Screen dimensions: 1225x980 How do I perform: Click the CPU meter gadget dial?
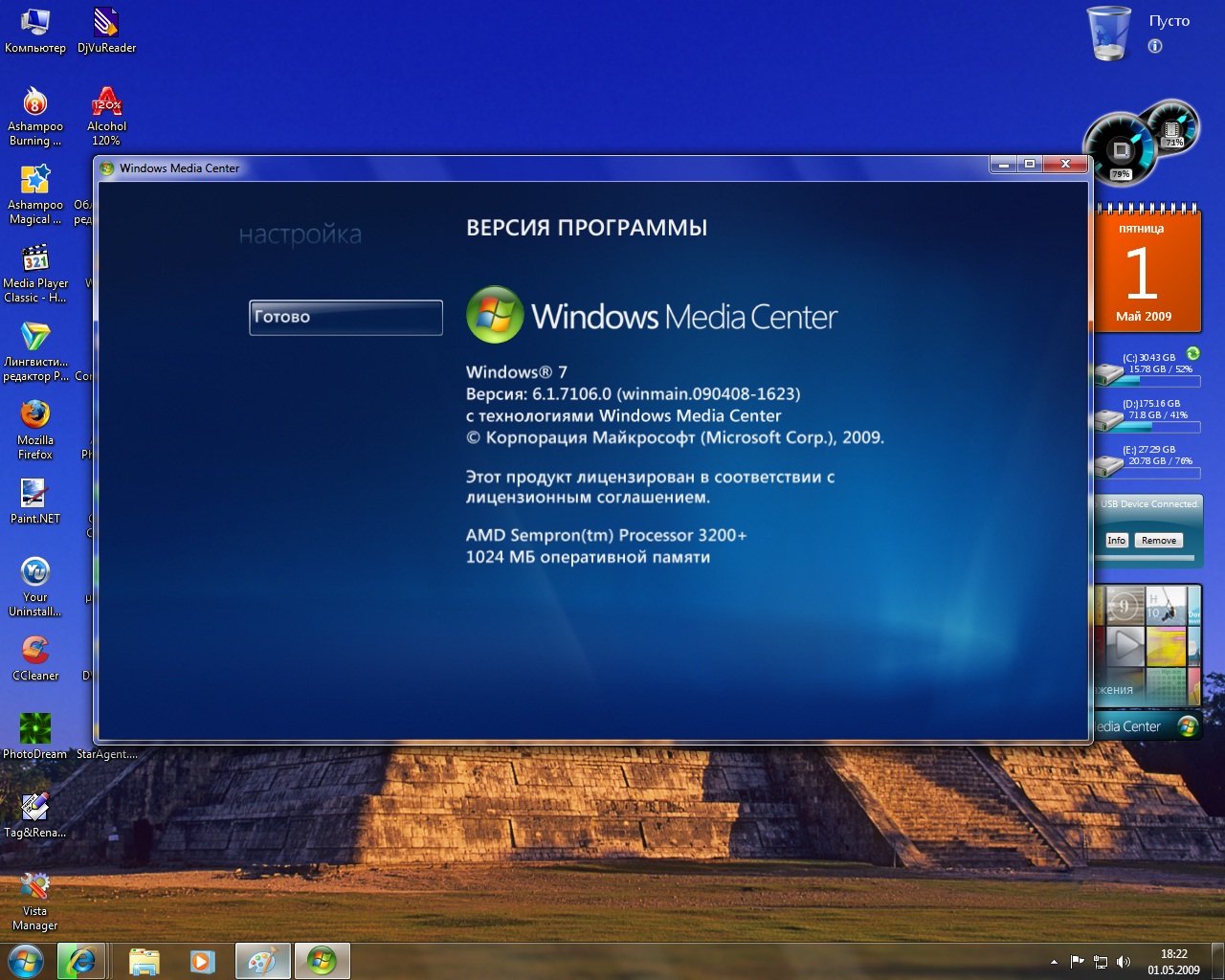point(1120,150)
